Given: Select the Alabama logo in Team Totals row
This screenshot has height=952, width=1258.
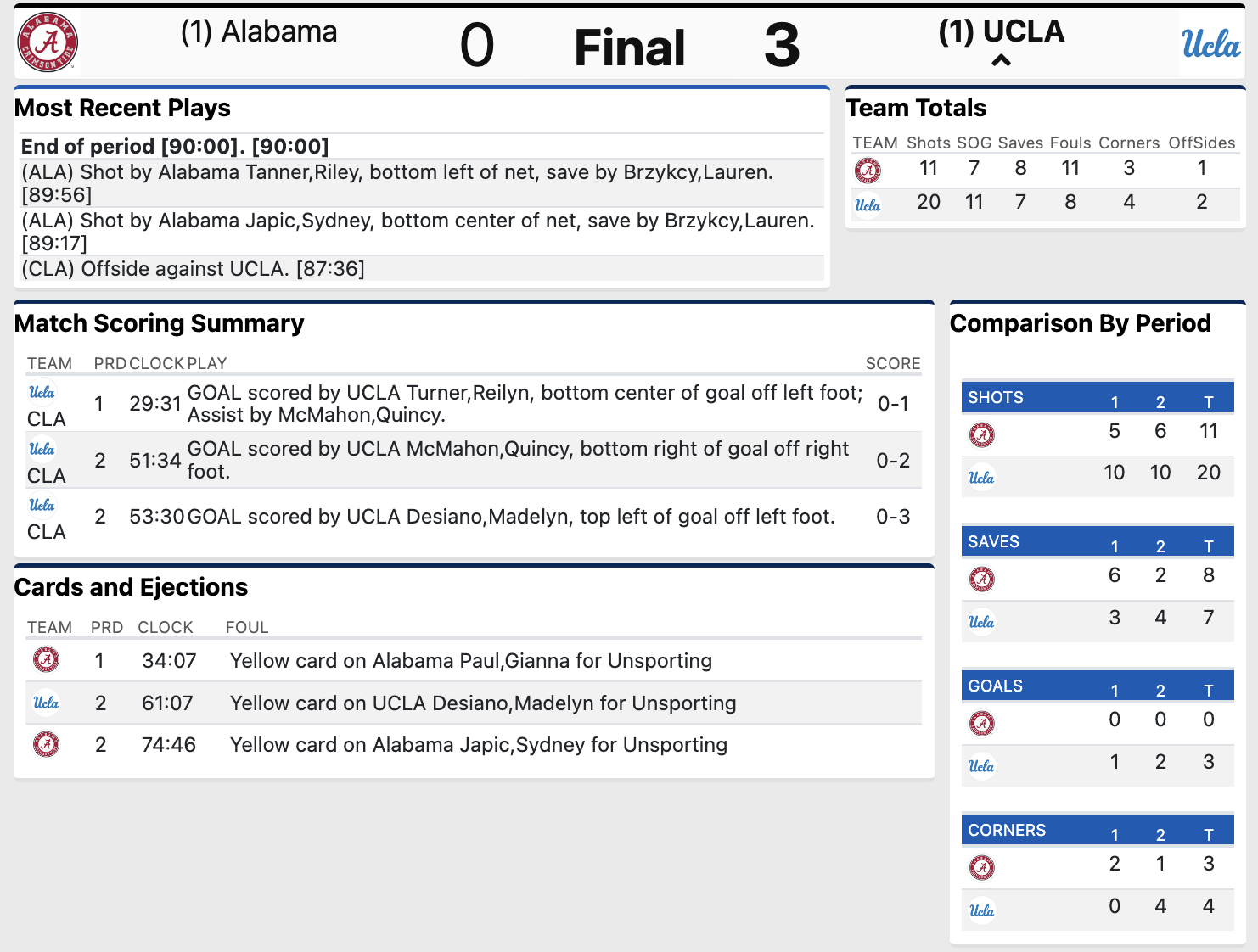Looking at the screenshot, I should coord(868,169).
